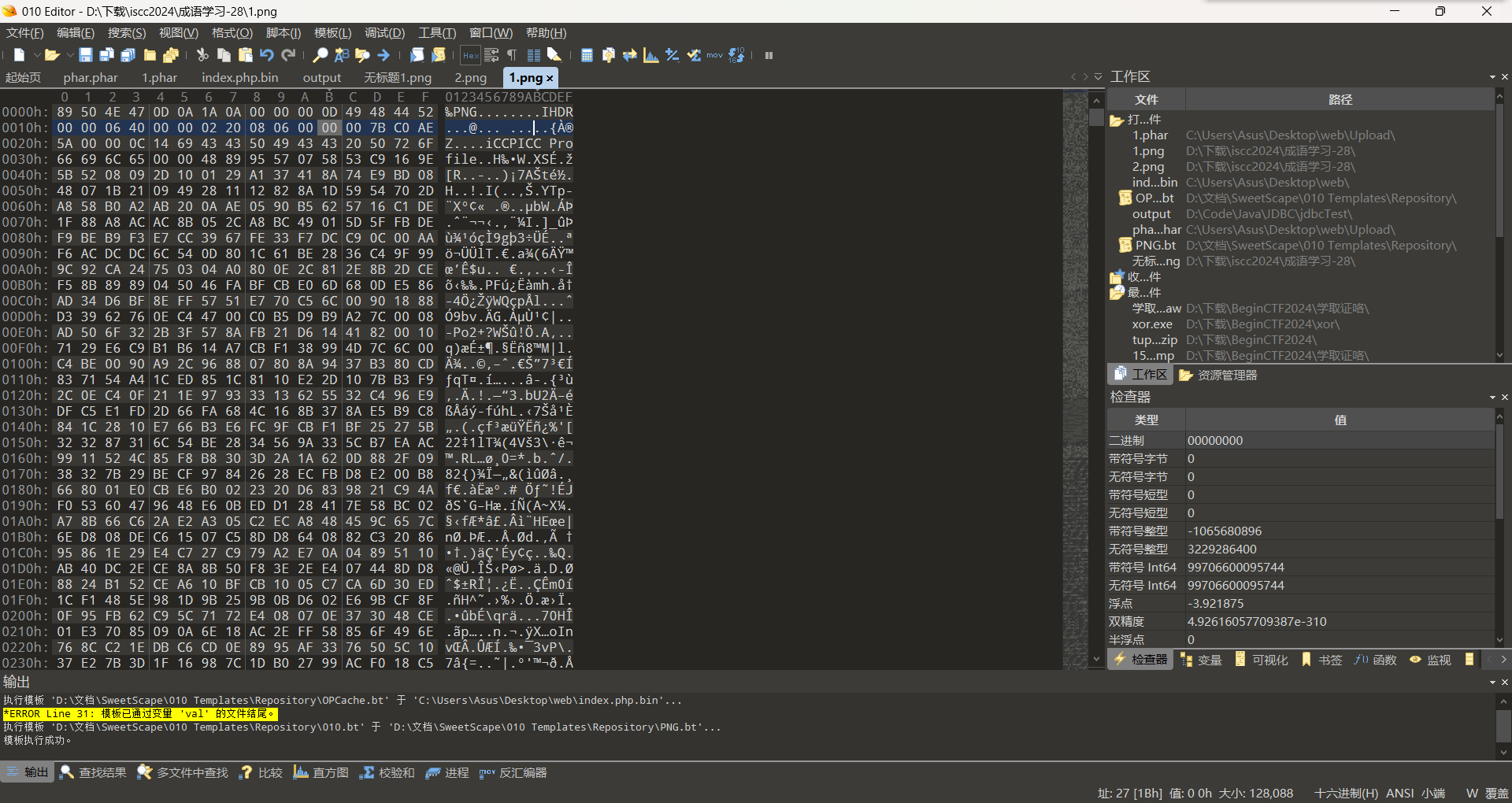The image size is (1512, 803).
Task: Click the compare files arrows icon
Action: (629, 55)
